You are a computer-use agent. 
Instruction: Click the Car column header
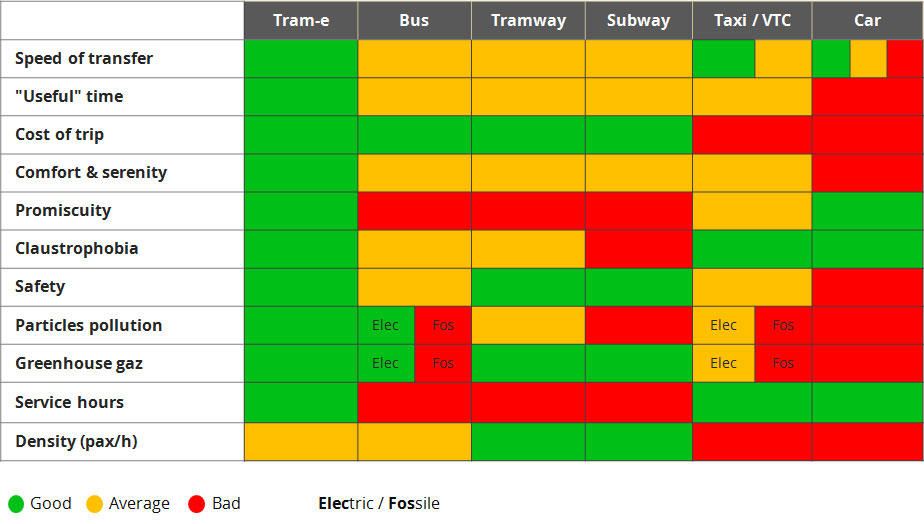point(867,21)
